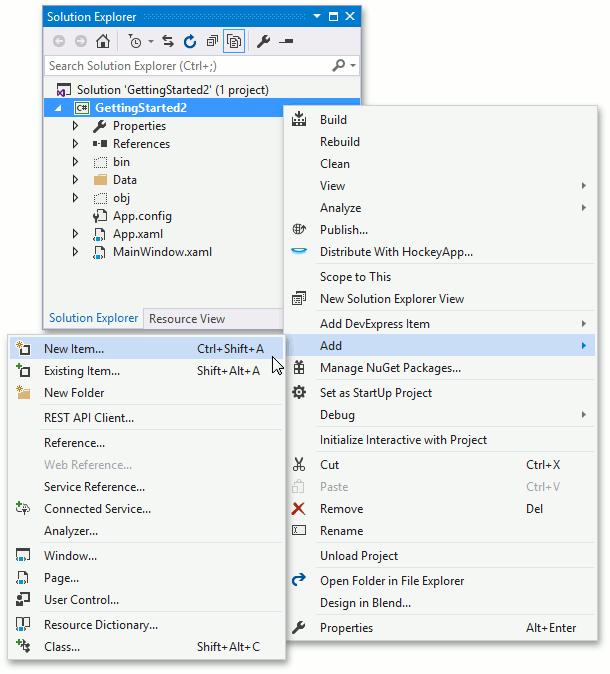The height and width of the screenshot is (674, 610).
Task: Click the Properties wrench toolbar icon
Action: [263, 41]
